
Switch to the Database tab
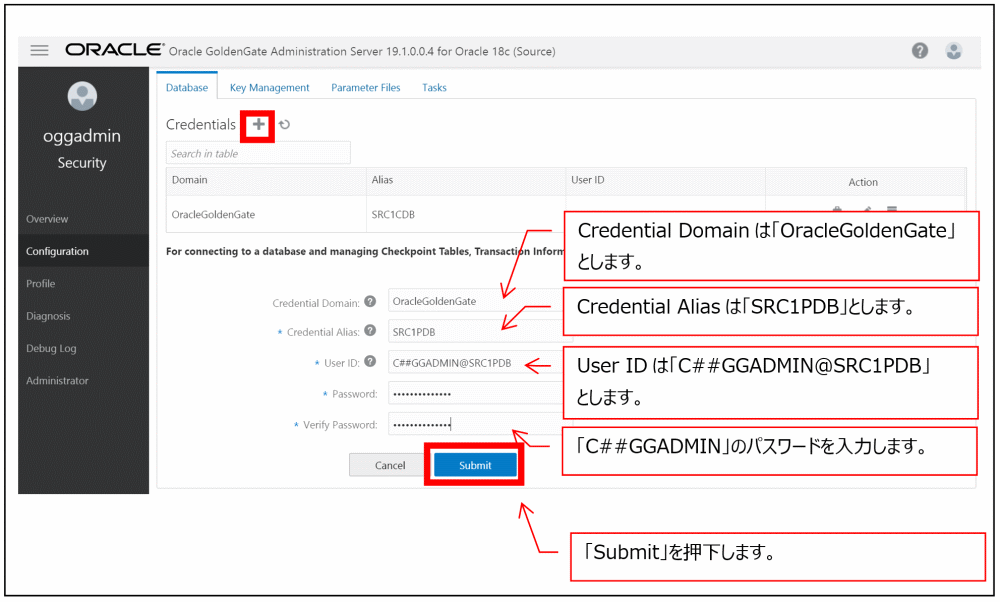tap(187, 87)
